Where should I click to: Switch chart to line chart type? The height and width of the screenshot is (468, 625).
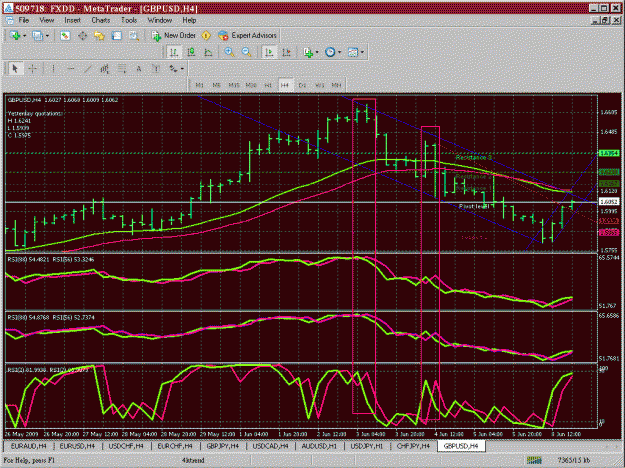point(208,52)
